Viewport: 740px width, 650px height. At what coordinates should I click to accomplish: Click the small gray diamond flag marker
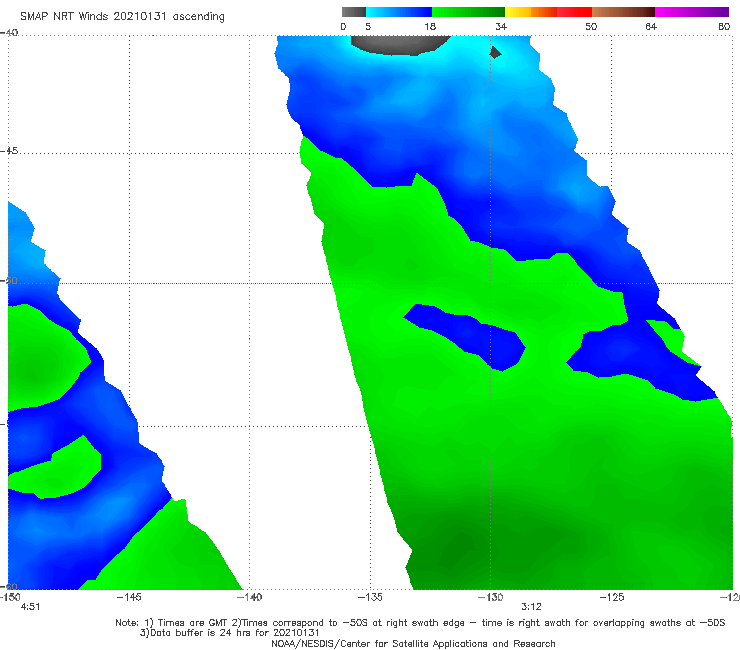click(x=495, y=52)
